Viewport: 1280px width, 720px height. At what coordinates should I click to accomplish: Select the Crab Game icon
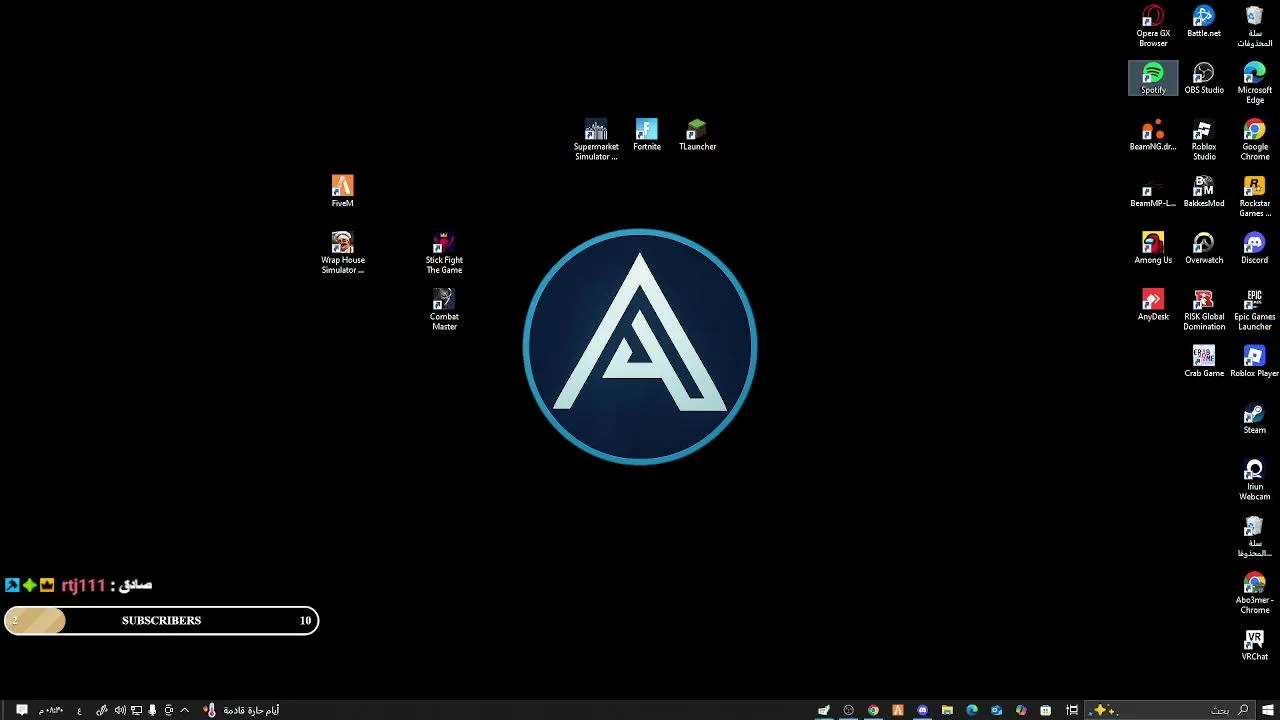tap(1204, 362)
